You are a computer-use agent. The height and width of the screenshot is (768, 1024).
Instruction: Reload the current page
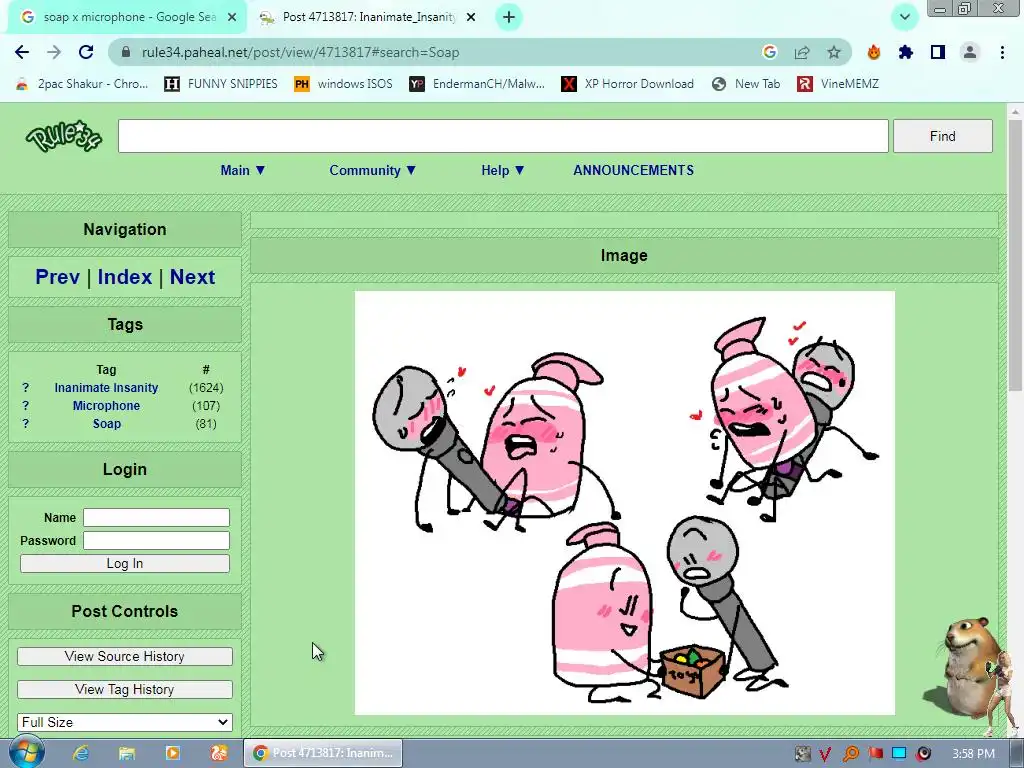[86, 52]
